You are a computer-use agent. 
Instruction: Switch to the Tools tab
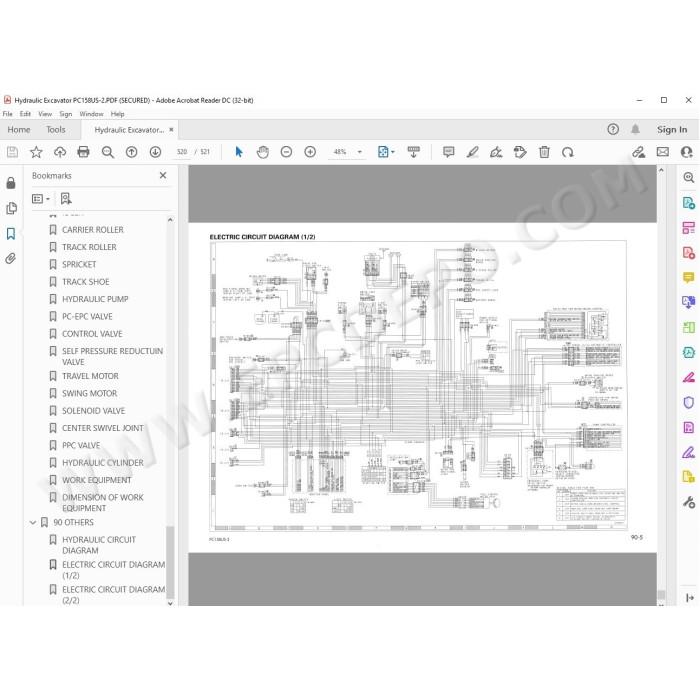[56, 129]
